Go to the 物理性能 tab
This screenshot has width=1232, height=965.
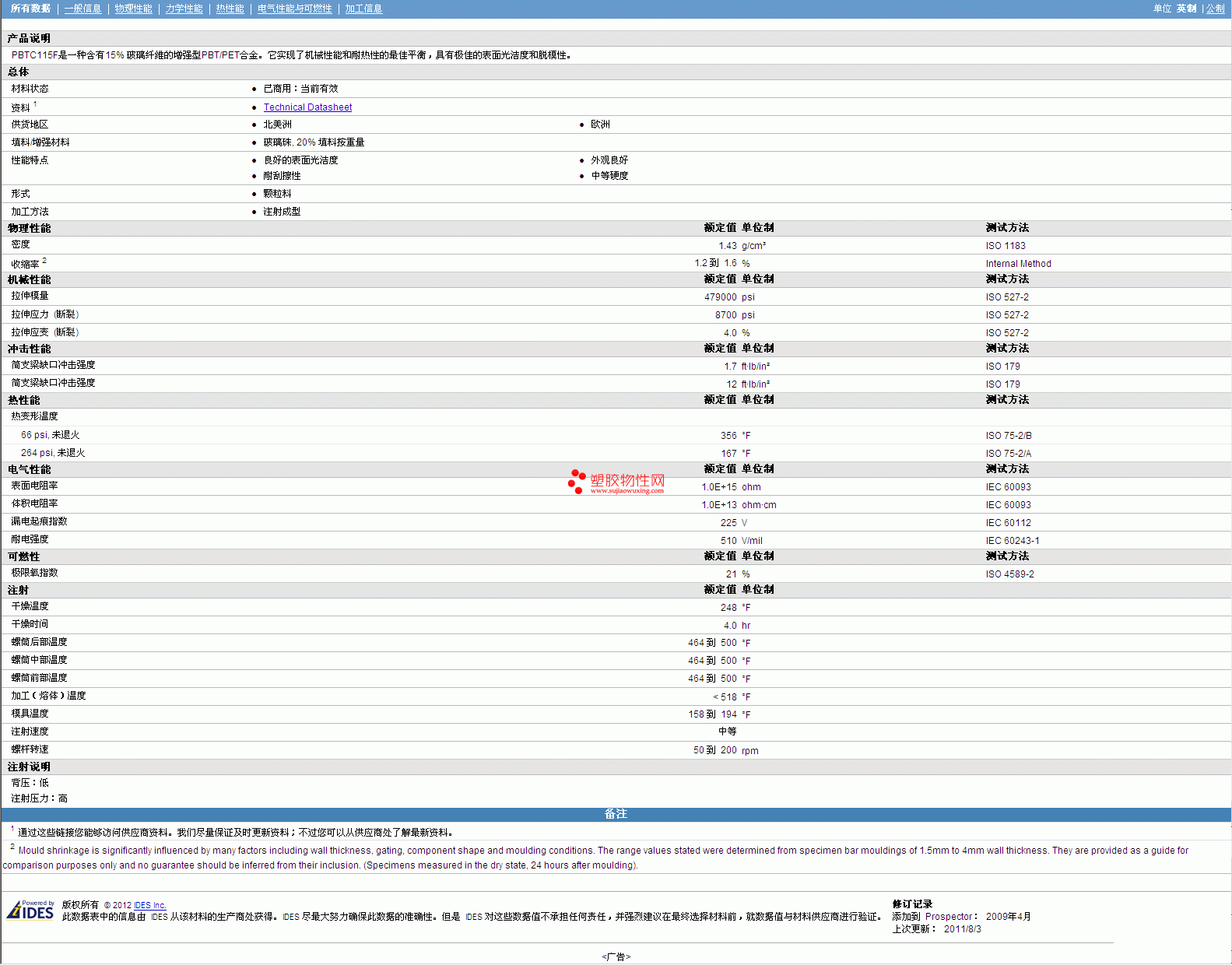[x=133, y=9]
